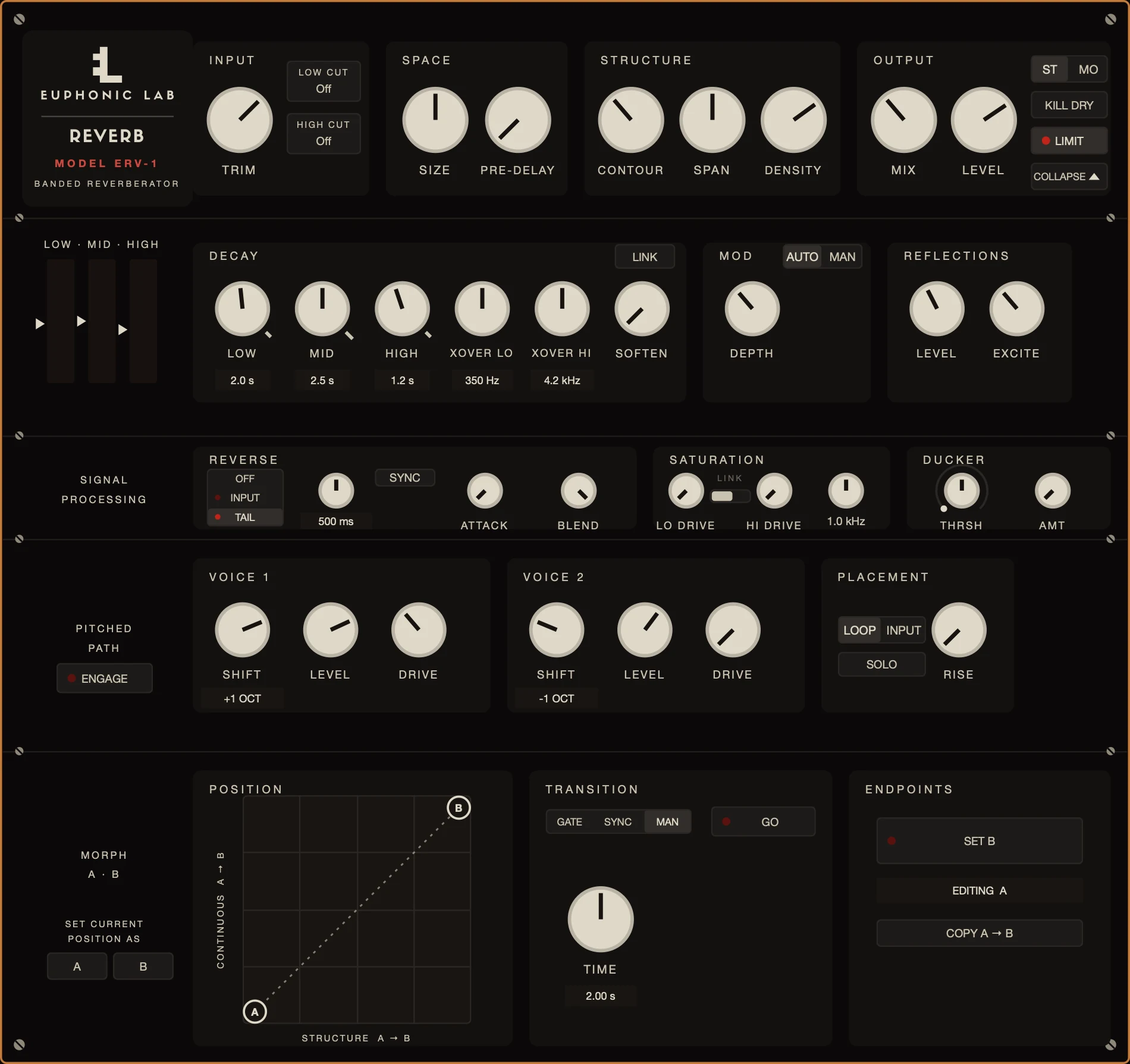Select AUTO modulation mode
Viewport: 1130px width, 1064px height.
pyautogui.click(x=802, y=257)
